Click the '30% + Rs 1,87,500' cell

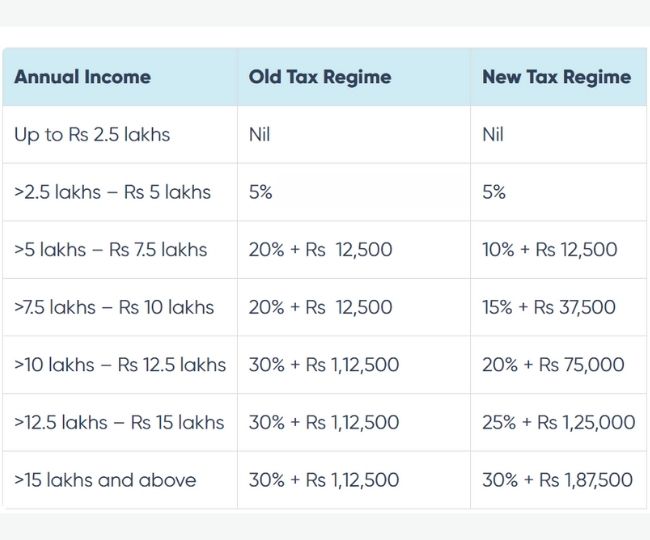click(557, 480)
